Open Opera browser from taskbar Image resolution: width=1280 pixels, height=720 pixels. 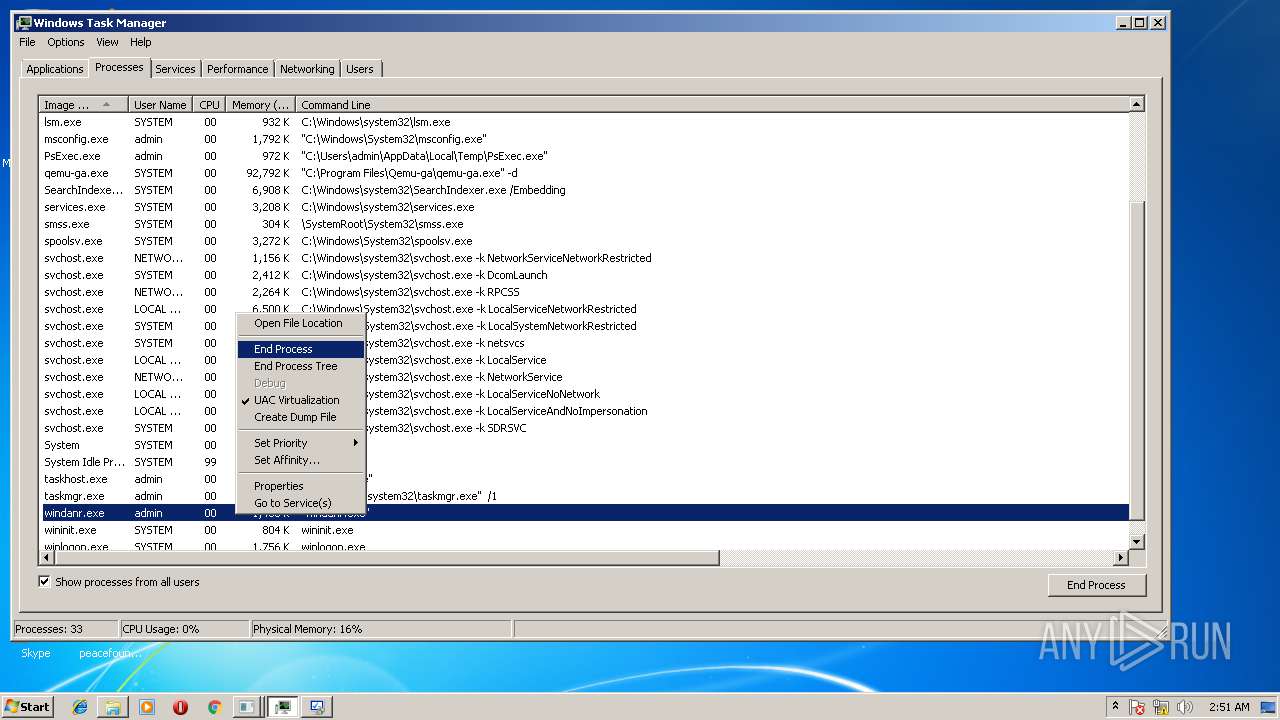[180, 707]
